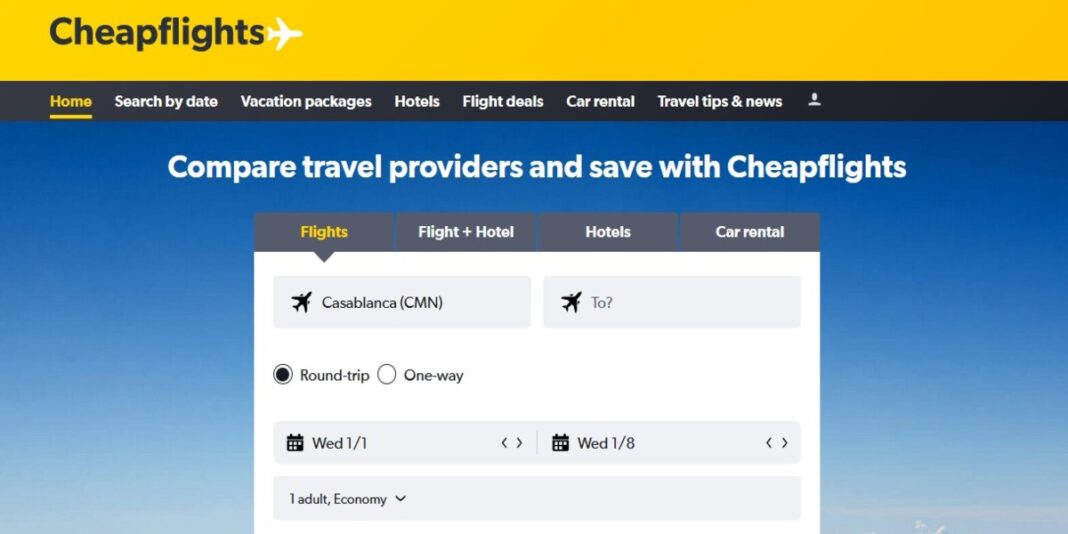Screen dimensions: 1068x534
Task: Go to Flight deals page
Action: 503,101
